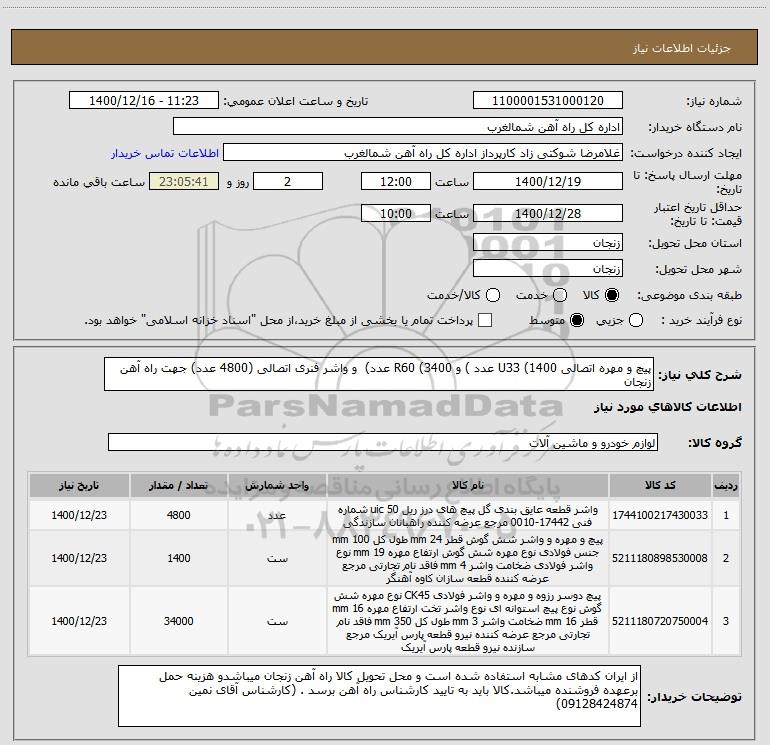
Task: Choose متوسط purchase process type
Action: click(x=577, y=321)
